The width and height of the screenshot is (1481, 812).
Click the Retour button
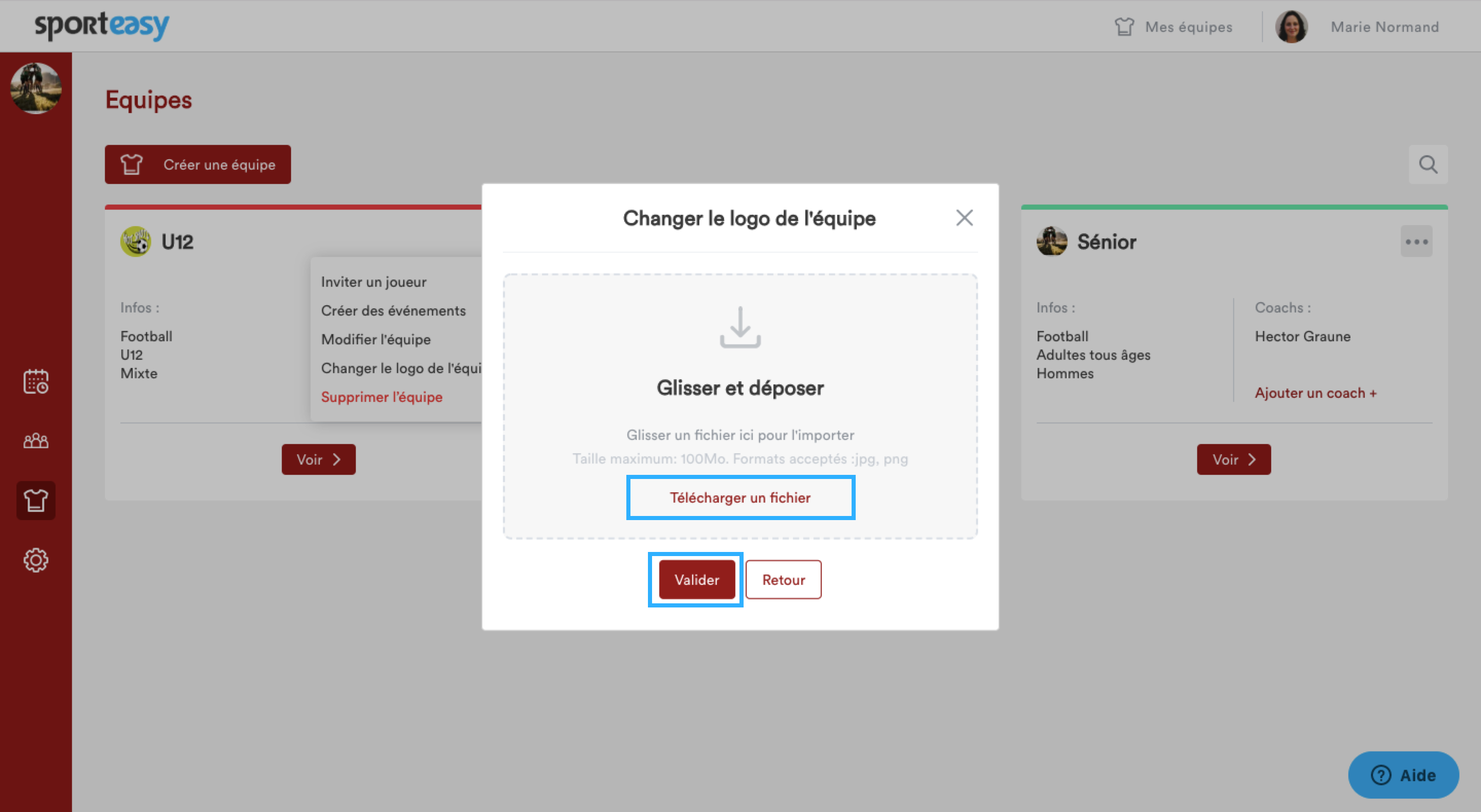click(x=783, y=579)
